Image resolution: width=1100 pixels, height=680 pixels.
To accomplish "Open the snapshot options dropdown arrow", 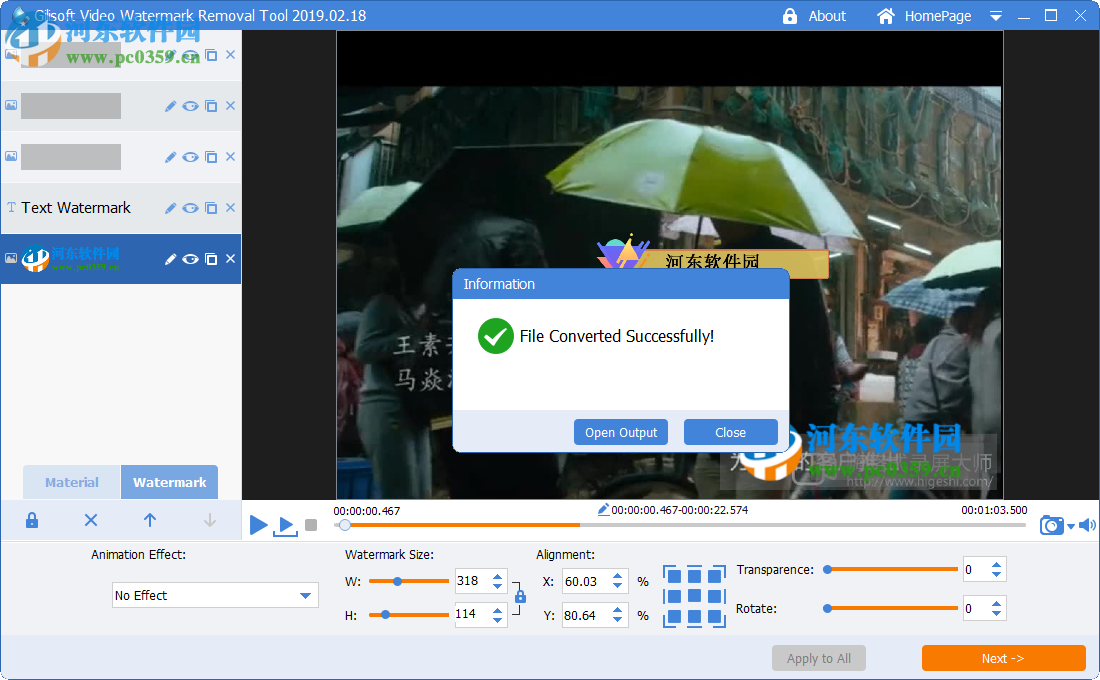I will pyautogui.click(x=1069, y=528).
